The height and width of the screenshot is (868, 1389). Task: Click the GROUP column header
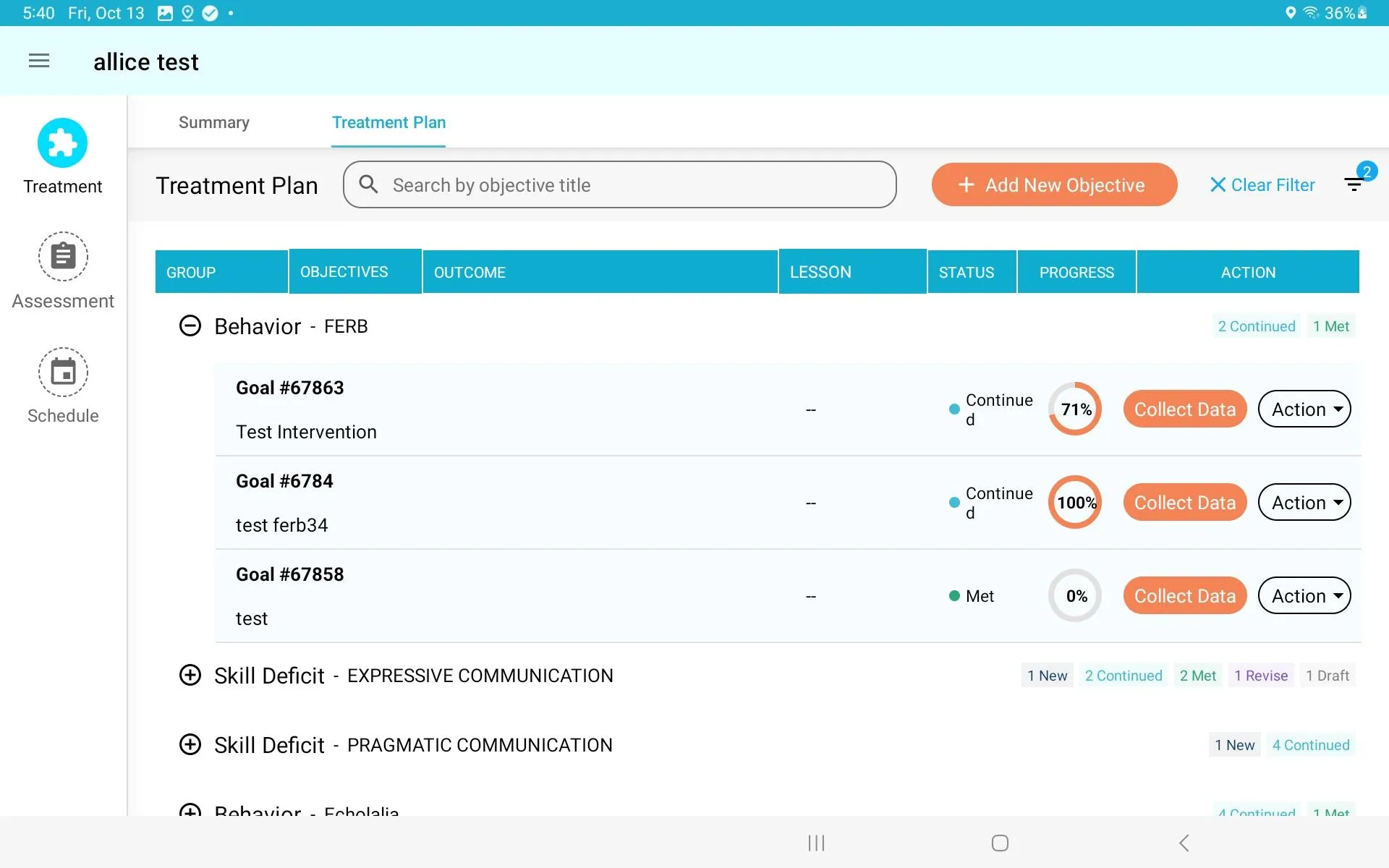click(221, 272)
